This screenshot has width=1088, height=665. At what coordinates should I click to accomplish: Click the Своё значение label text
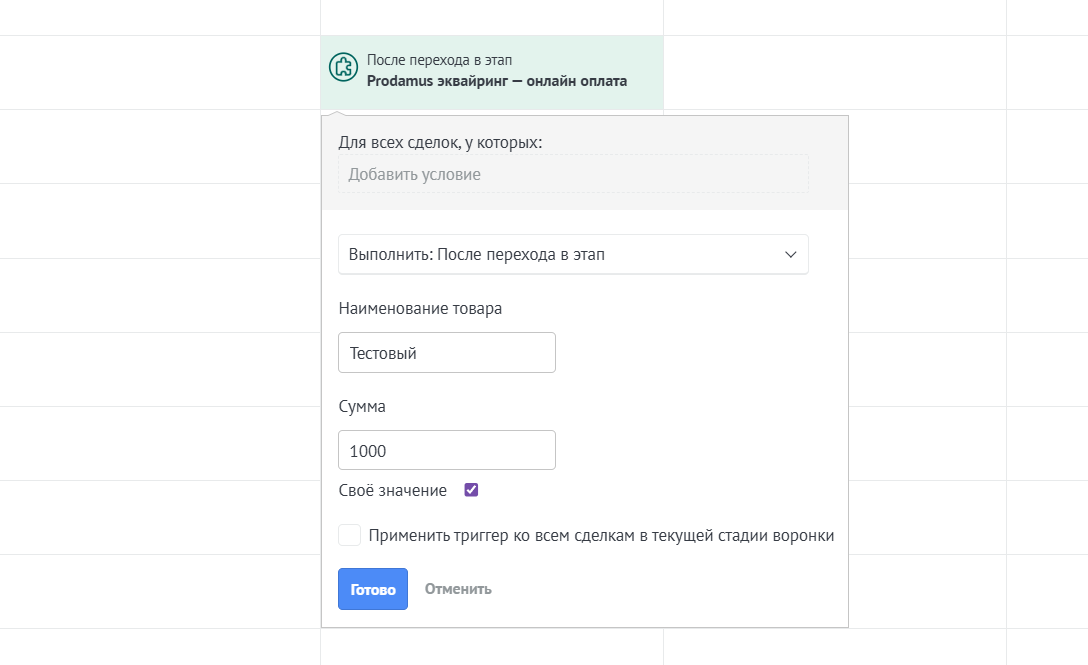393,490
